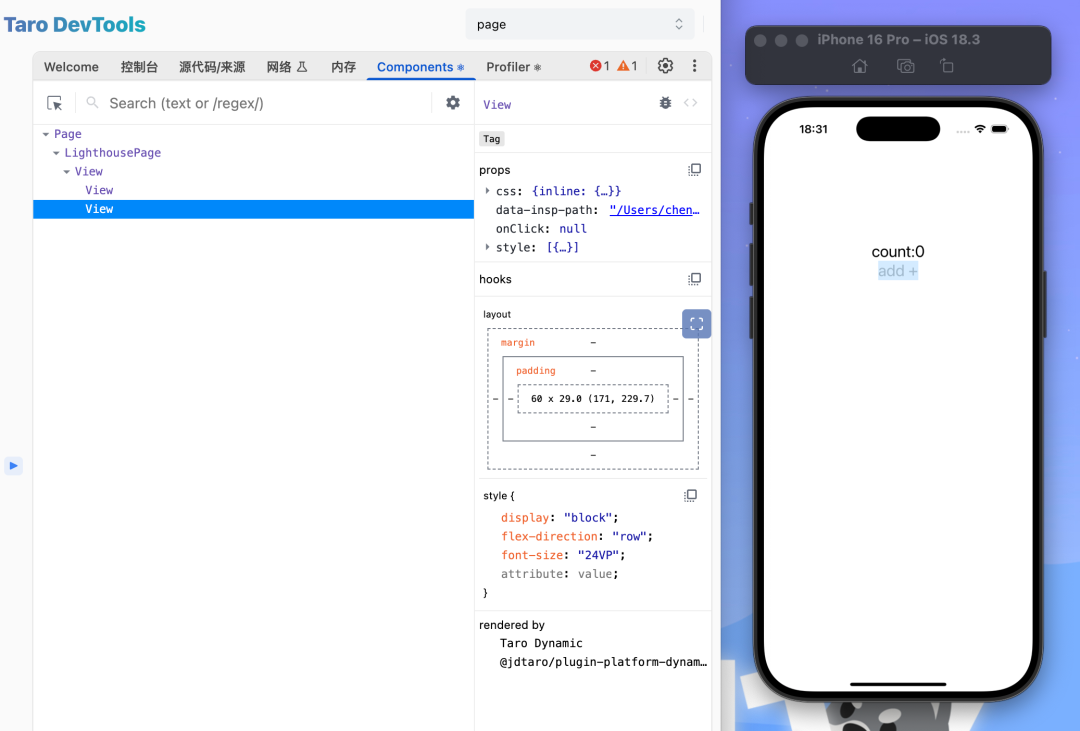Open the page selector dropdown
The height and width of the screenshot is (731, 1080).
pyautogui.click(x=580, y=24)
